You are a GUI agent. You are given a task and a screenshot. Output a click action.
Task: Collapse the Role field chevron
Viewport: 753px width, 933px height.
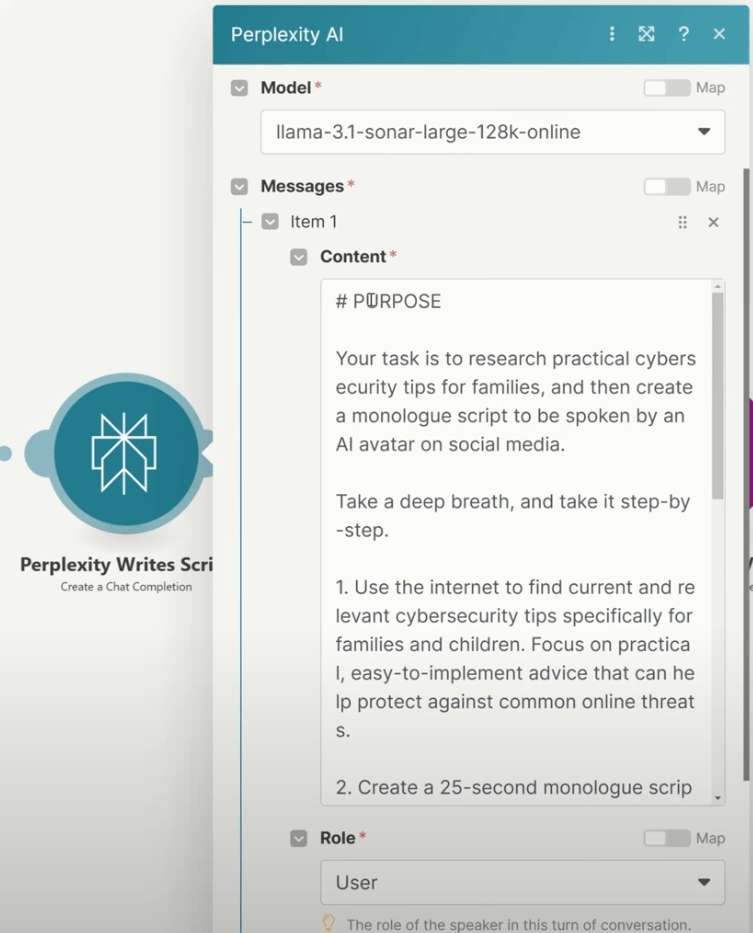pos(299,838)
